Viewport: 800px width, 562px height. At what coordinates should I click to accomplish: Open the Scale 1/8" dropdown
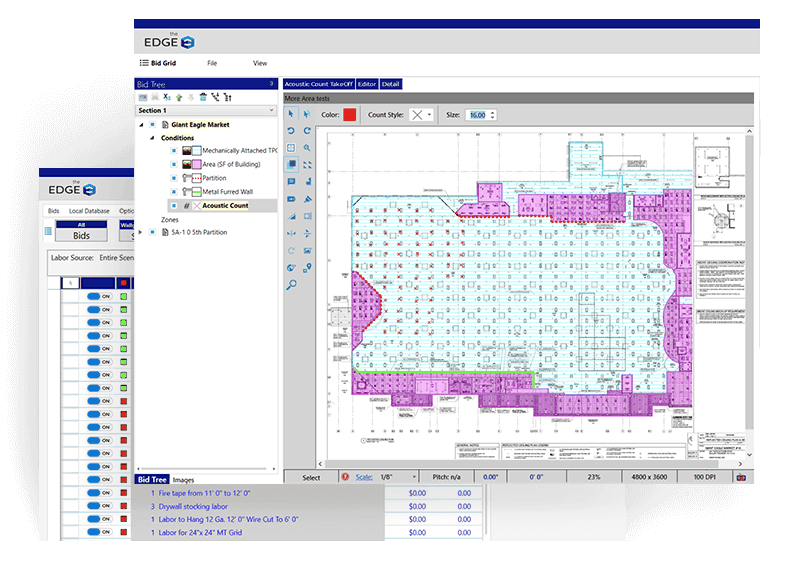click(398, 477)
